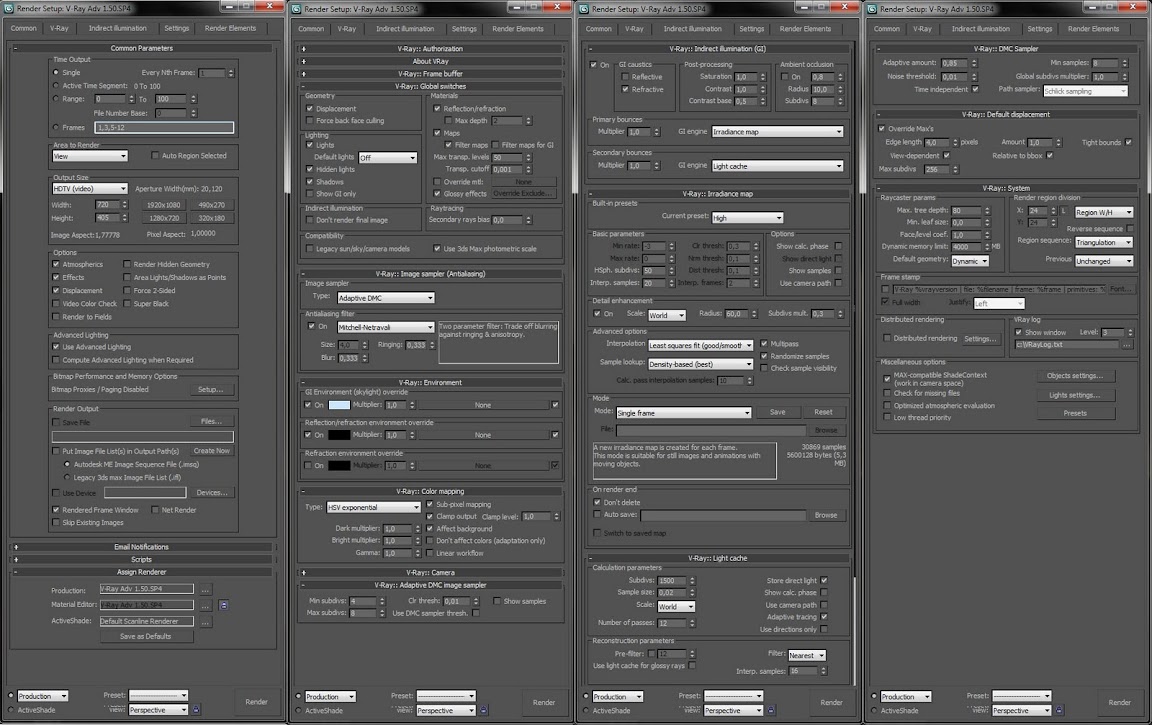Increase Max. tree depth spinner arrow

point(987,209)
